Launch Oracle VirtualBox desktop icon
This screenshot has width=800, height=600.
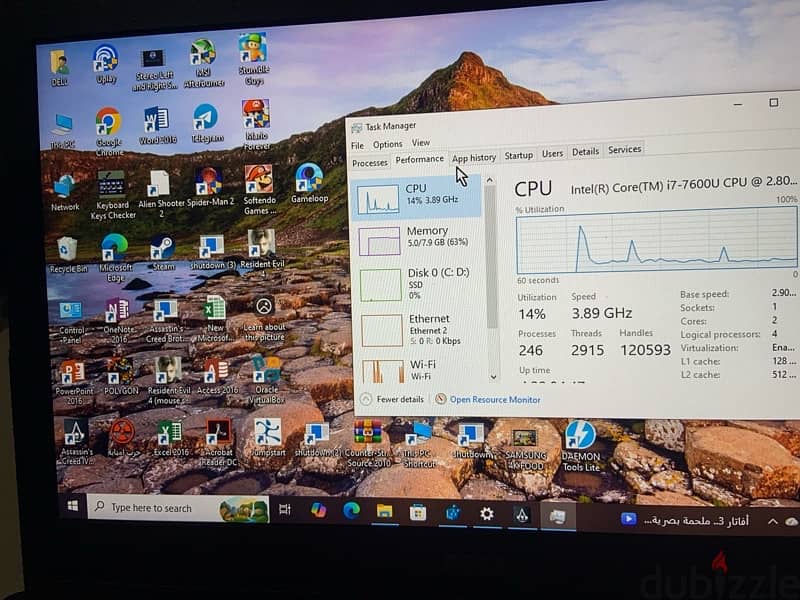[267, 380]
